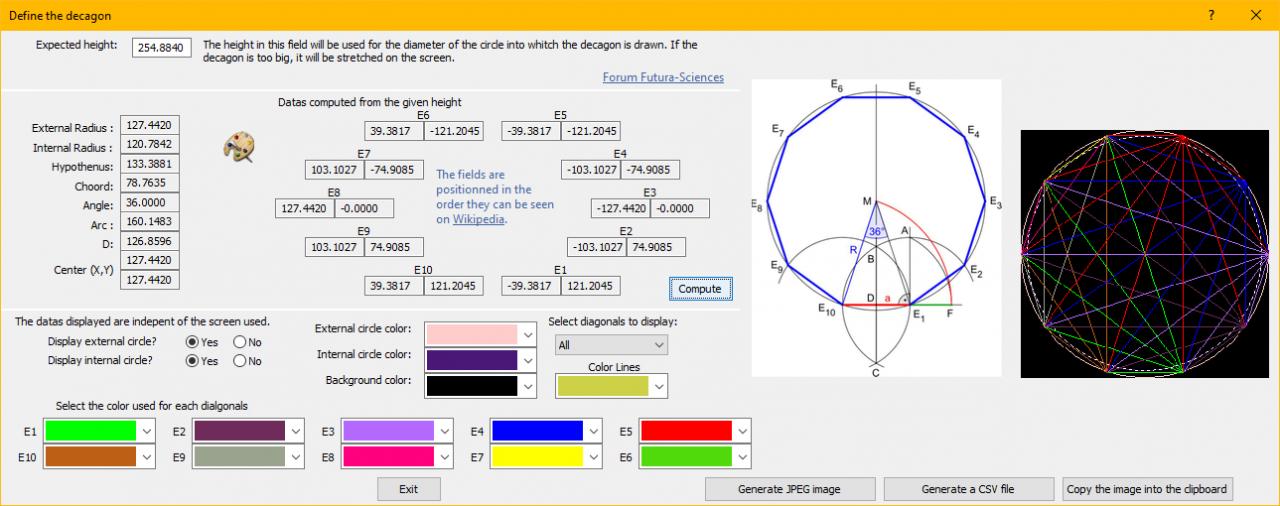The width and height of the screenshot is (1280, 506).
Task: Click Copy the image into the clipboard
Action: 1147,489
